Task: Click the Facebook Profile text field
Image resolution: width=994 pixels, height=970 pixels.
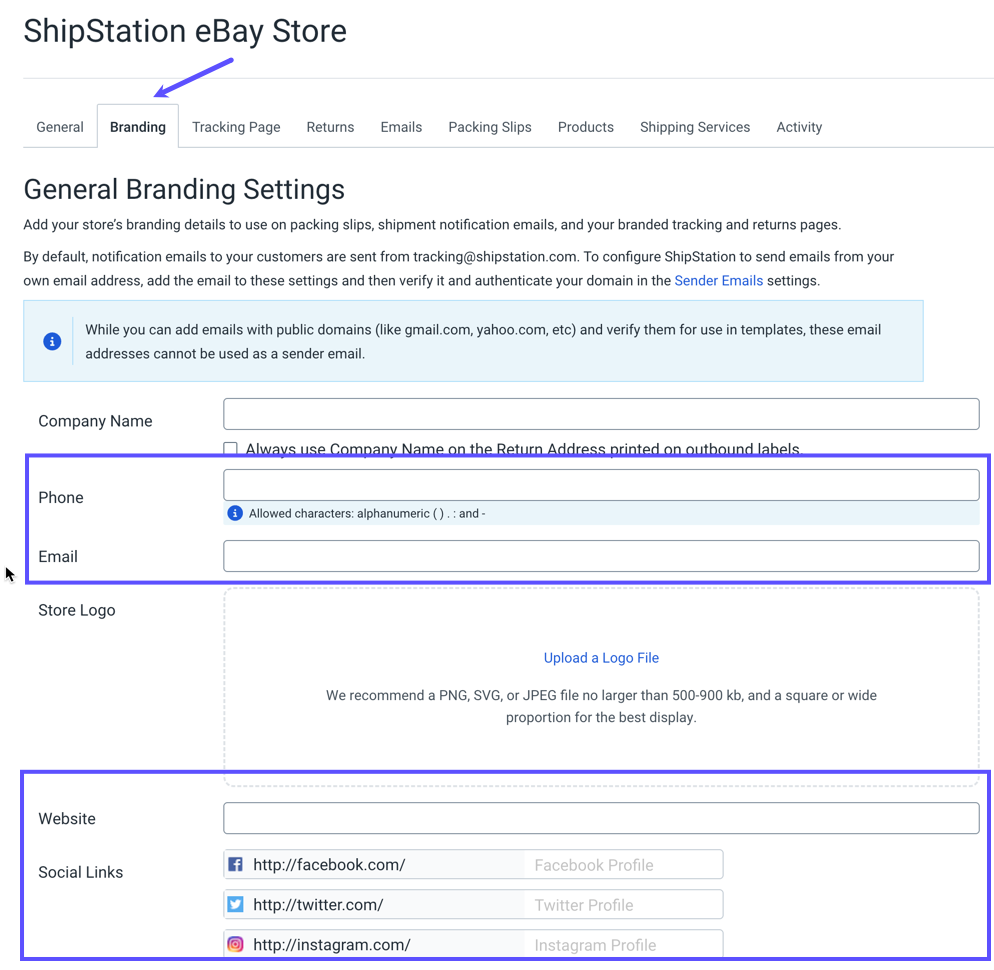Action: click(622, 864)
